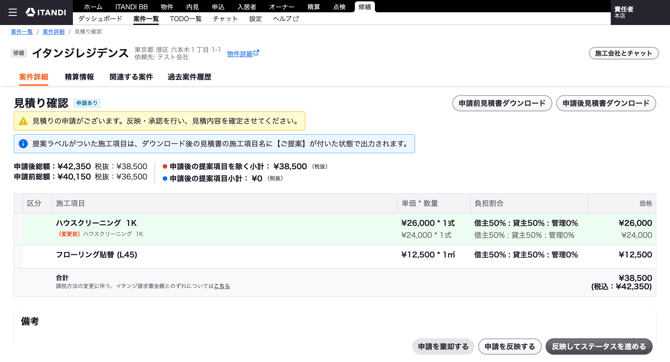Open the 精算 top menu
Image resolution: width=670 pixels, height=362 pixels.
click(314, 7)
